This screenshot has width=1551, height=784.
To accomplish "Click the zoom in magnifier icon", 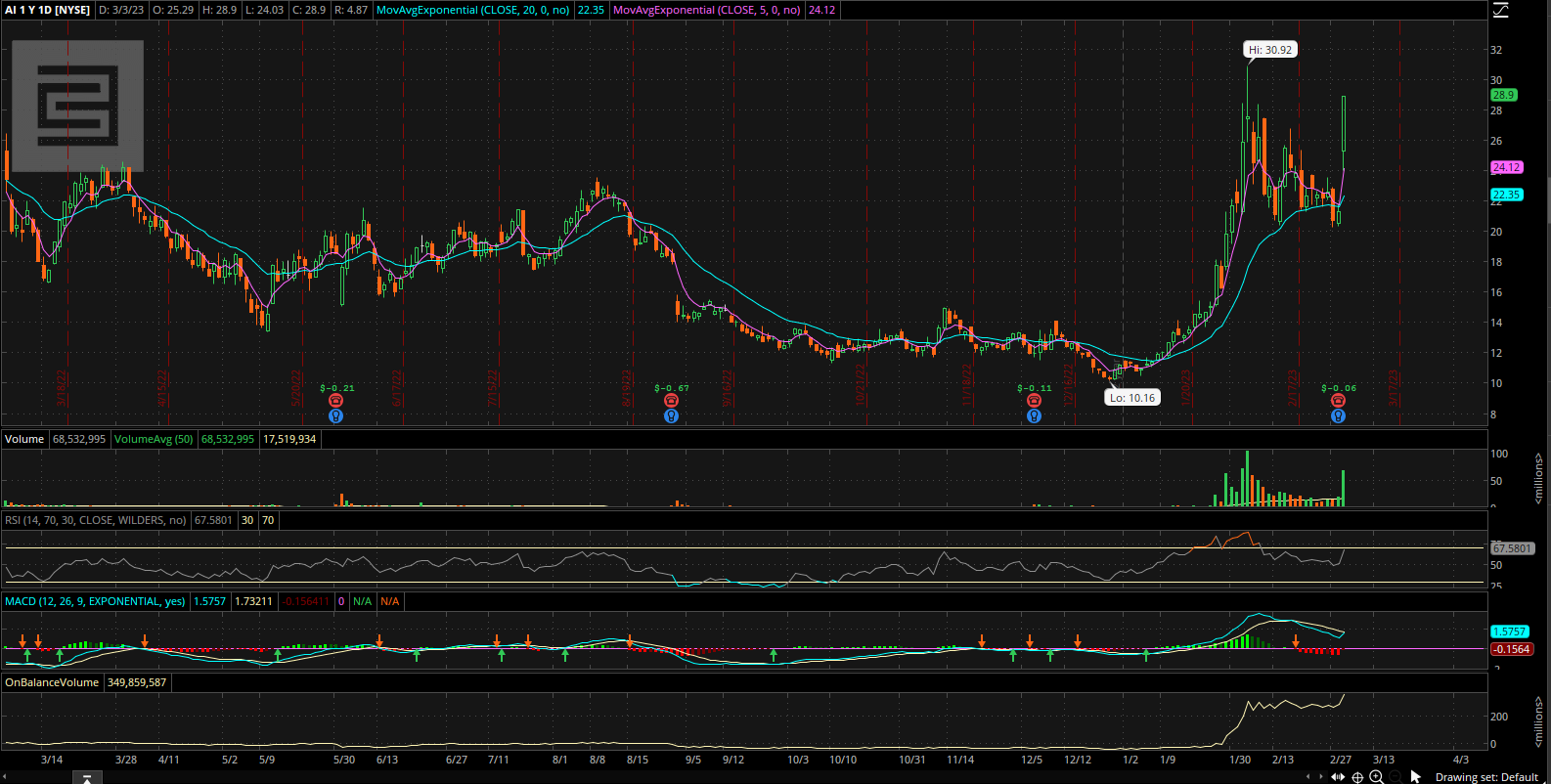I will pyautogui.click(x=1376, y=776).
